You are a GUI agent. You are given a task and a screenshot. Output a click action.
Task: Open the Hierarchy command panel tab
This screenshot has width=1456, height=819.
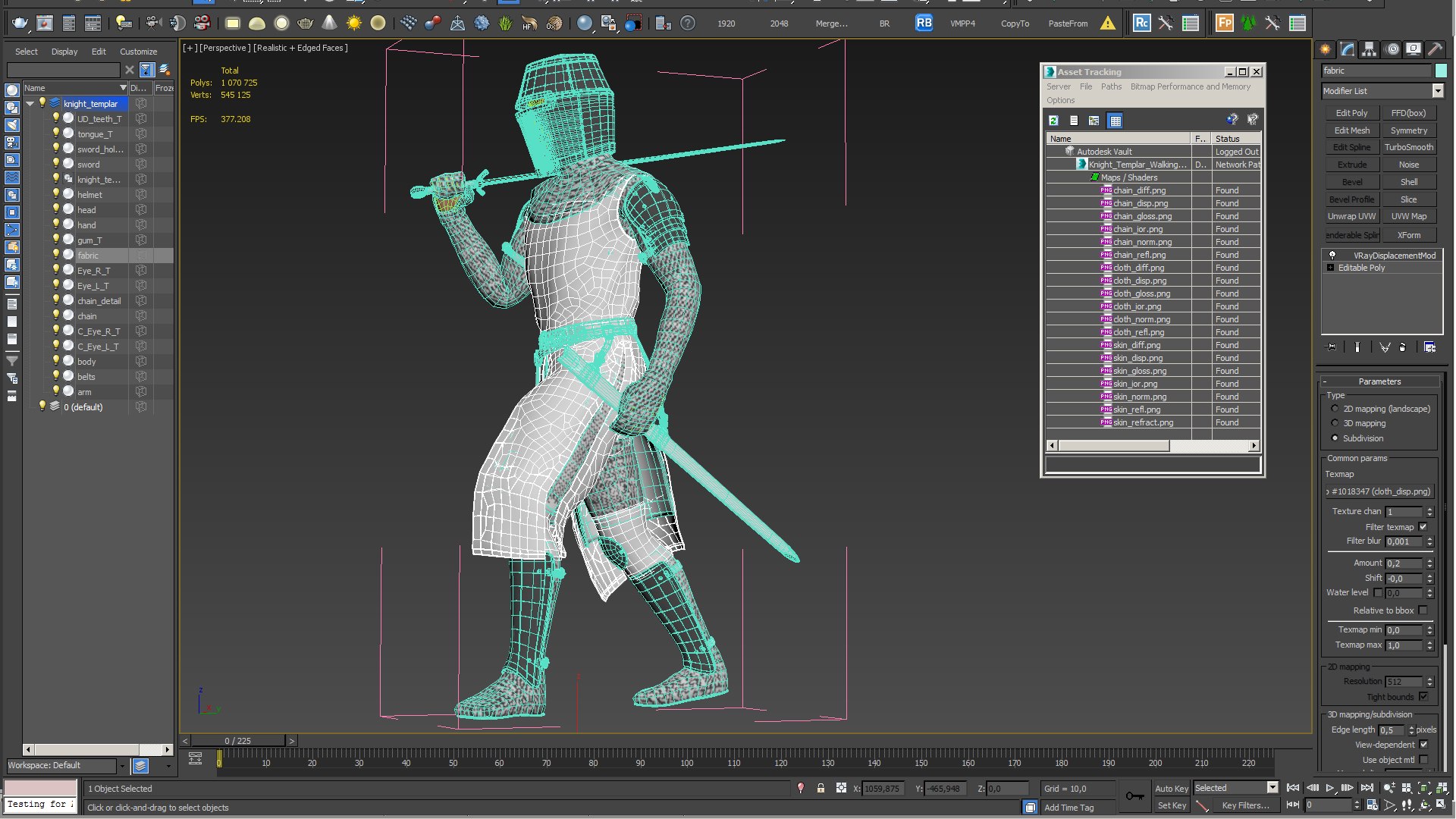click(1369, 49)
